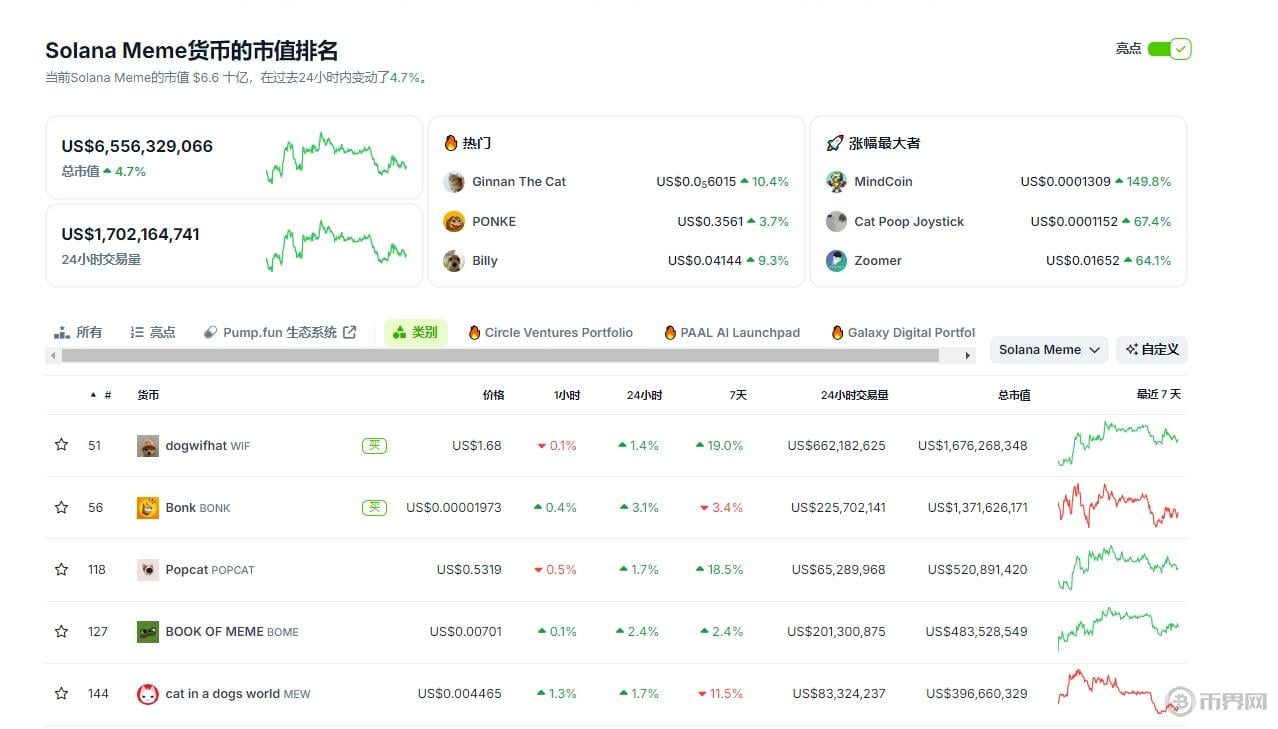Sort table by 1小时 column
The width and height of the screenshot is (1278, 729).
[567, 395]
